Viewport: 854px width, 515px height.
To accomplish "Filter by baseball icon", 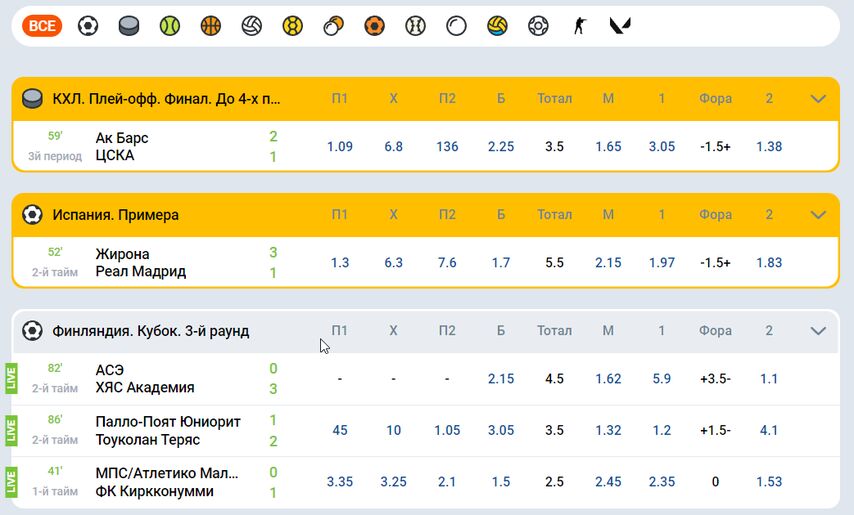I will [415, 26].
